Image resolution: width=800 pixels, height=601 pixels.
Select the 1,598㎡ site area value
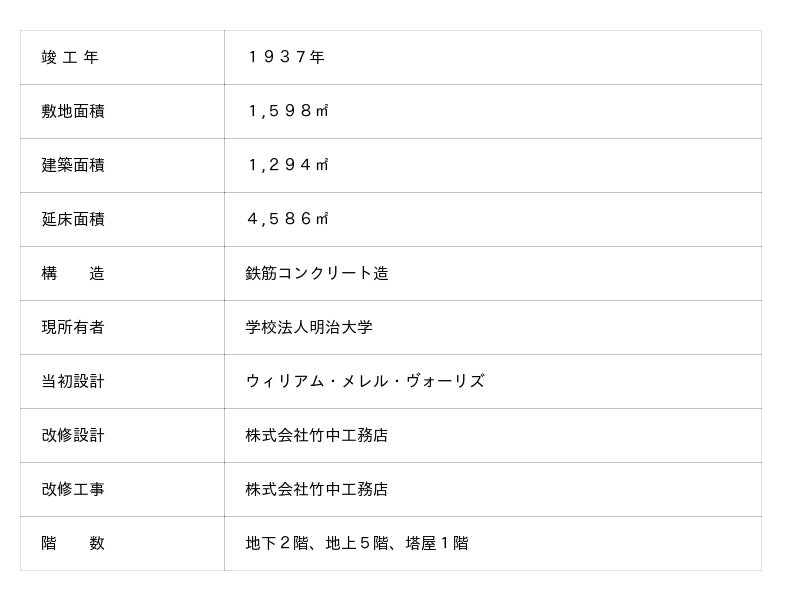(288, 111)
